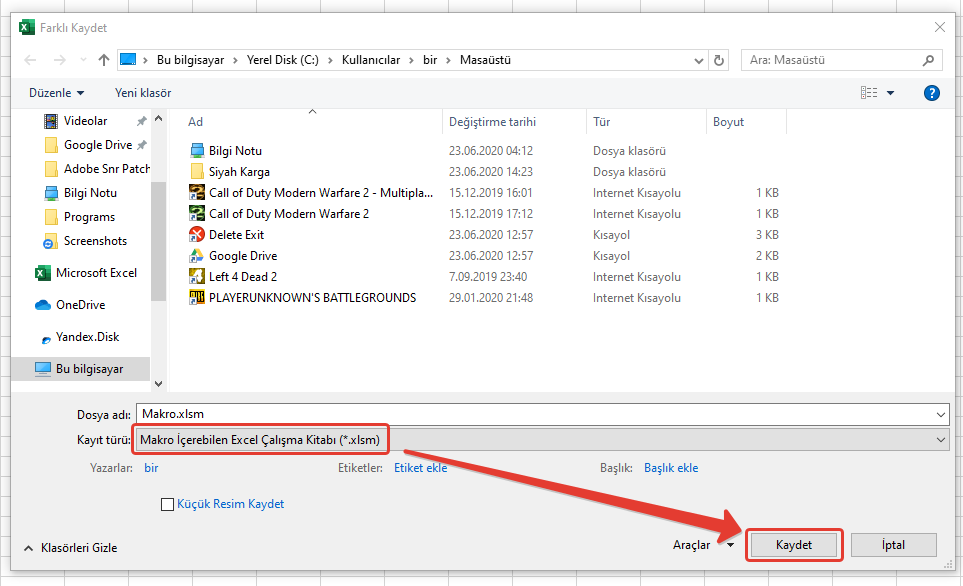This screenshot has height=586, width=963.
Task: Collapse folders with Klasörleri Gizle
Action: coord(70,548)
